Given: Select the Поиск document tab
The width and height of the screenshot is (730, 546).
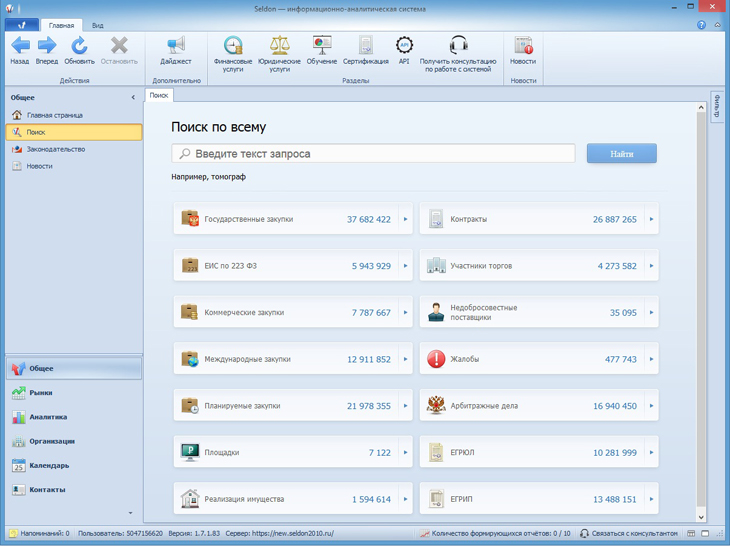Looking at the screenshot, I should tap(159, 95).
